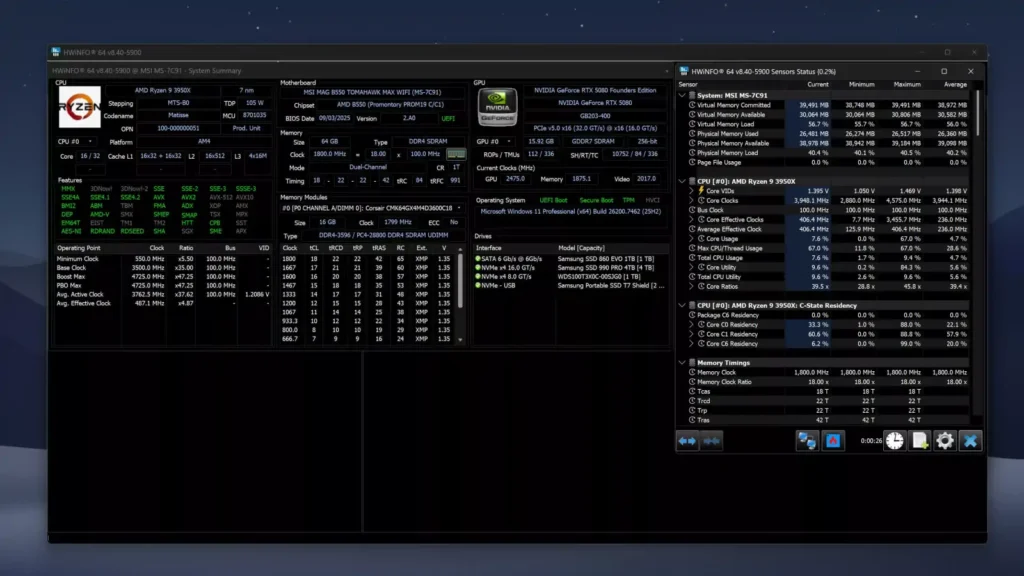Click the blue X close sensors icon
1024x576 pixels.
point(970,441)
